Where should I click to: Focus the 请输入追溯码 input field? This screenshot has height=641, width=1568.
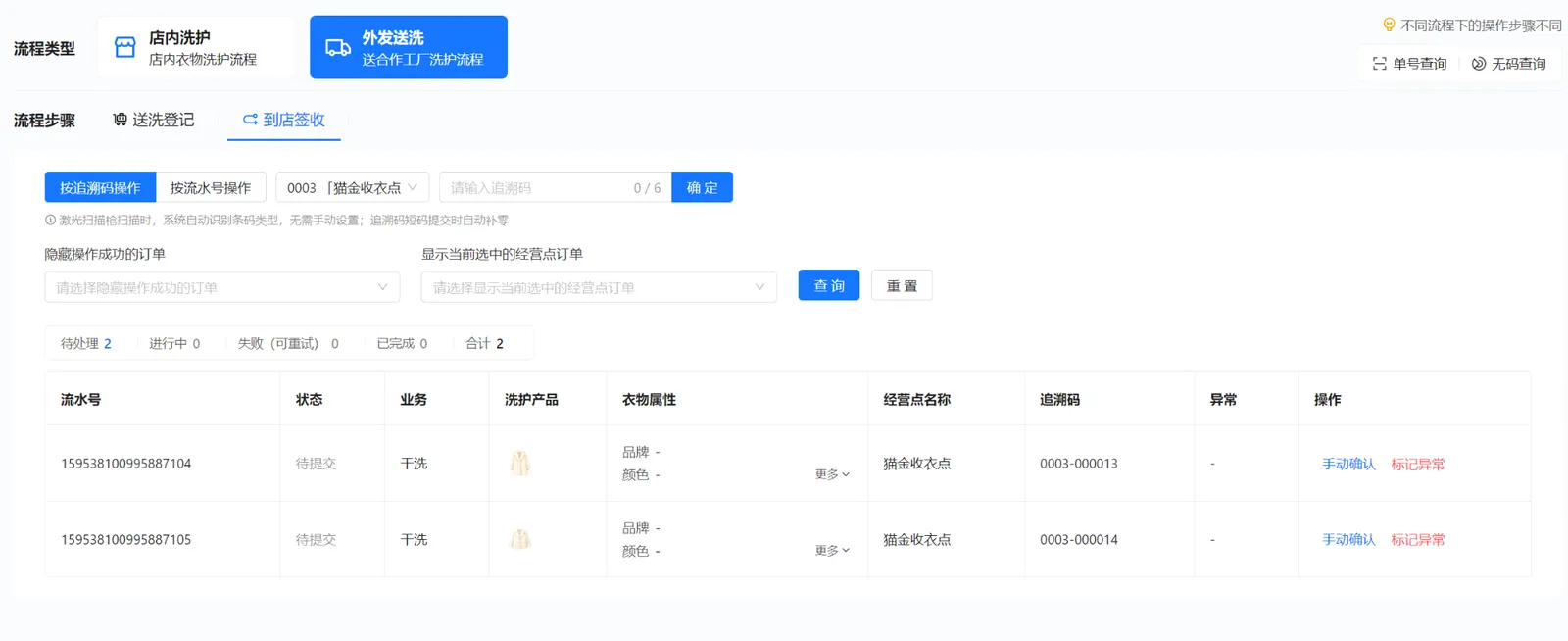tap(555, 187)
